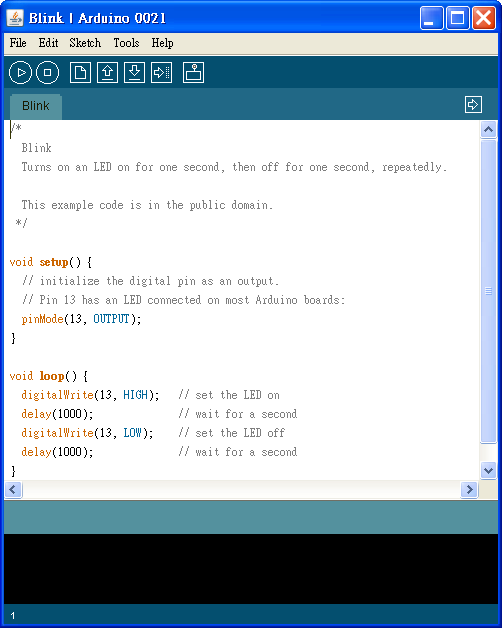Open the Tools menu
This screenshot has height=628, width=502.
[126, 43]
